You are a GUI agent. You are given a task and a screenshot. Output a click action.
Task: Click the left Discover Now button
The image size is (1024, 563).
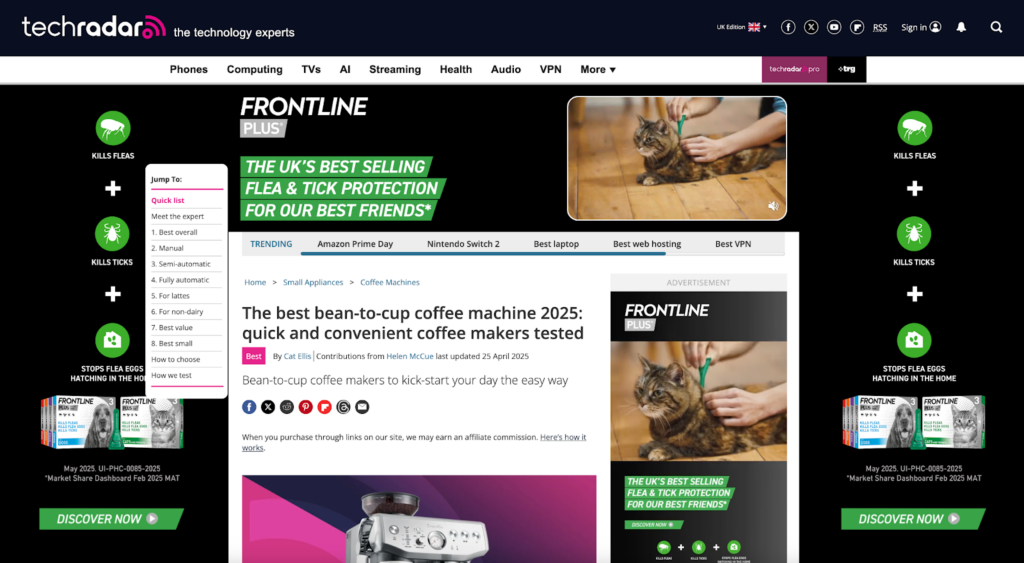coord(111,519)
